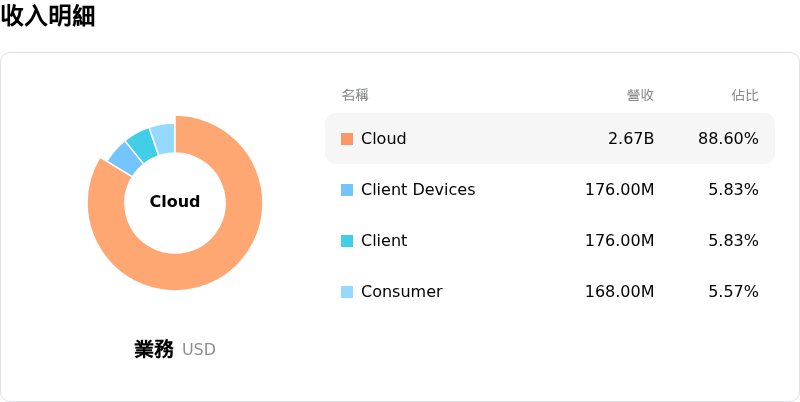Click the orange Cloud legend swatch
The height and width of the screenshot is (402, 800).
coord(347,139)
